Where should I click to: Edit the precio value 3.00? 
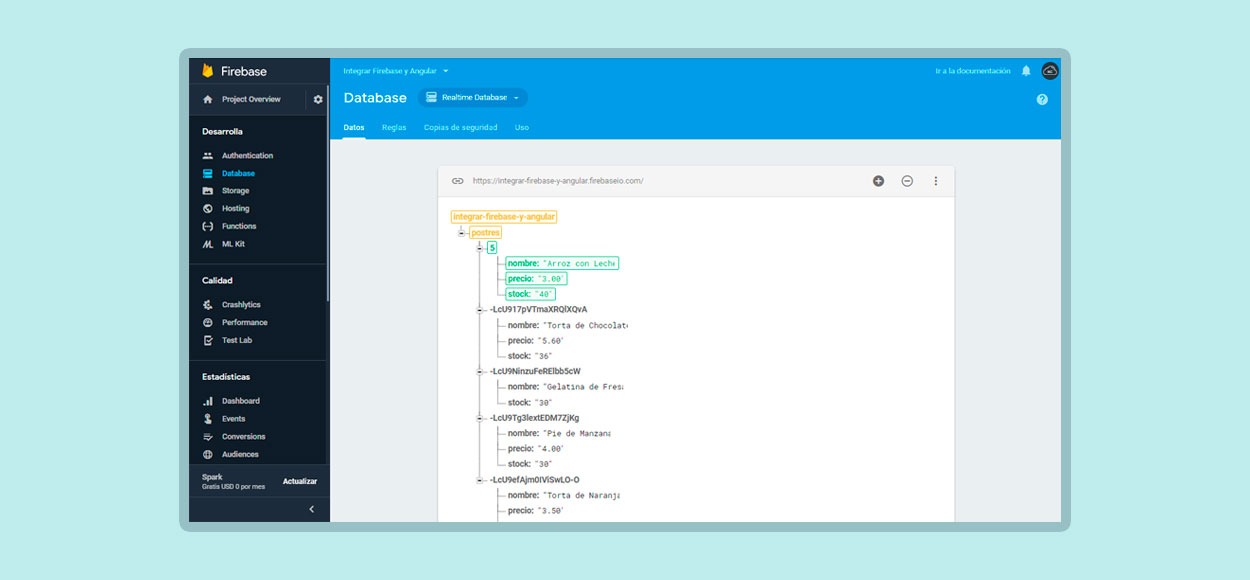coord(552,279)
